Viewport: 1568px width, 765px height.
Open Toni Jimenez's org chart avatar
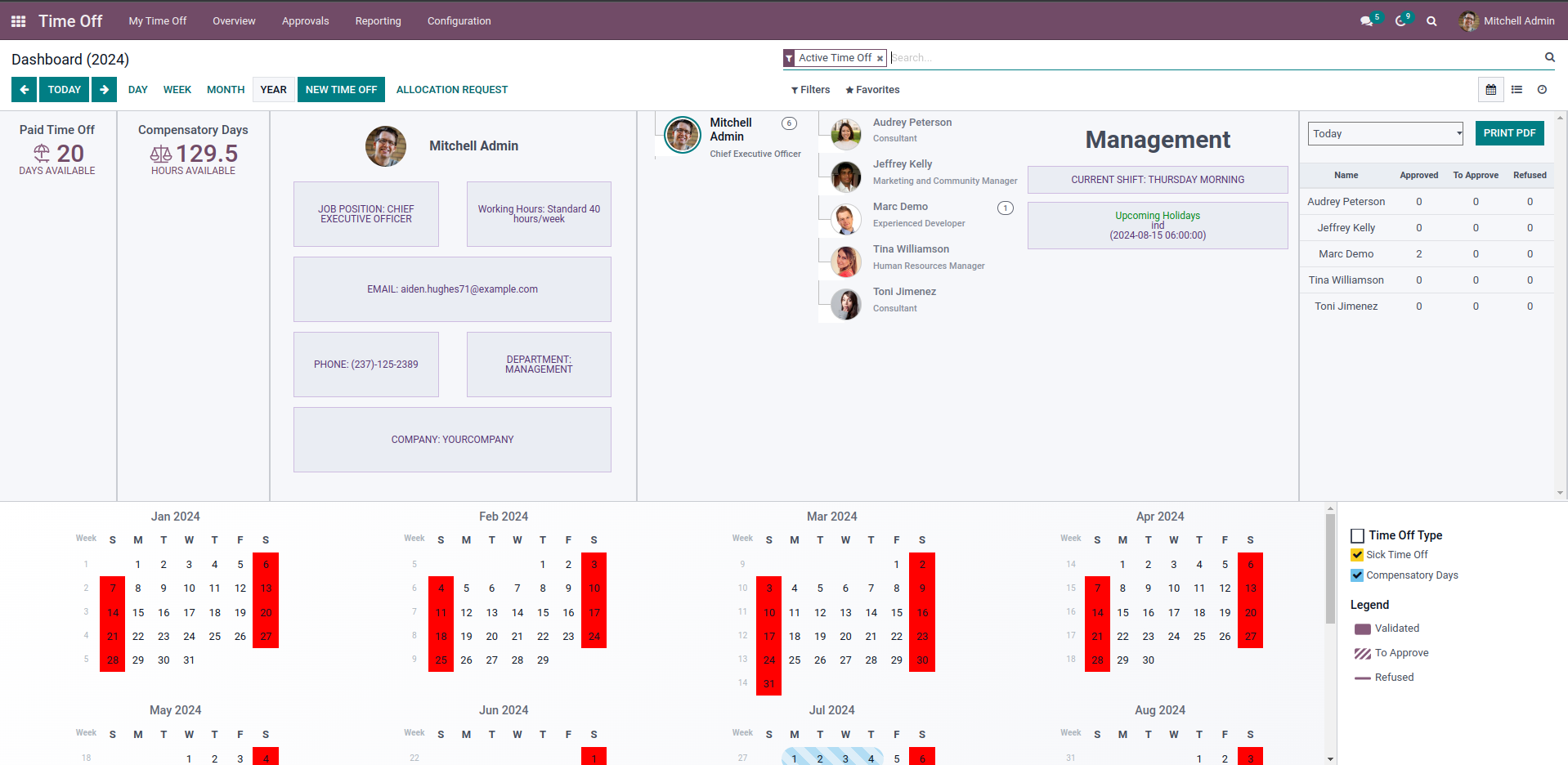(x=846, y=303)
